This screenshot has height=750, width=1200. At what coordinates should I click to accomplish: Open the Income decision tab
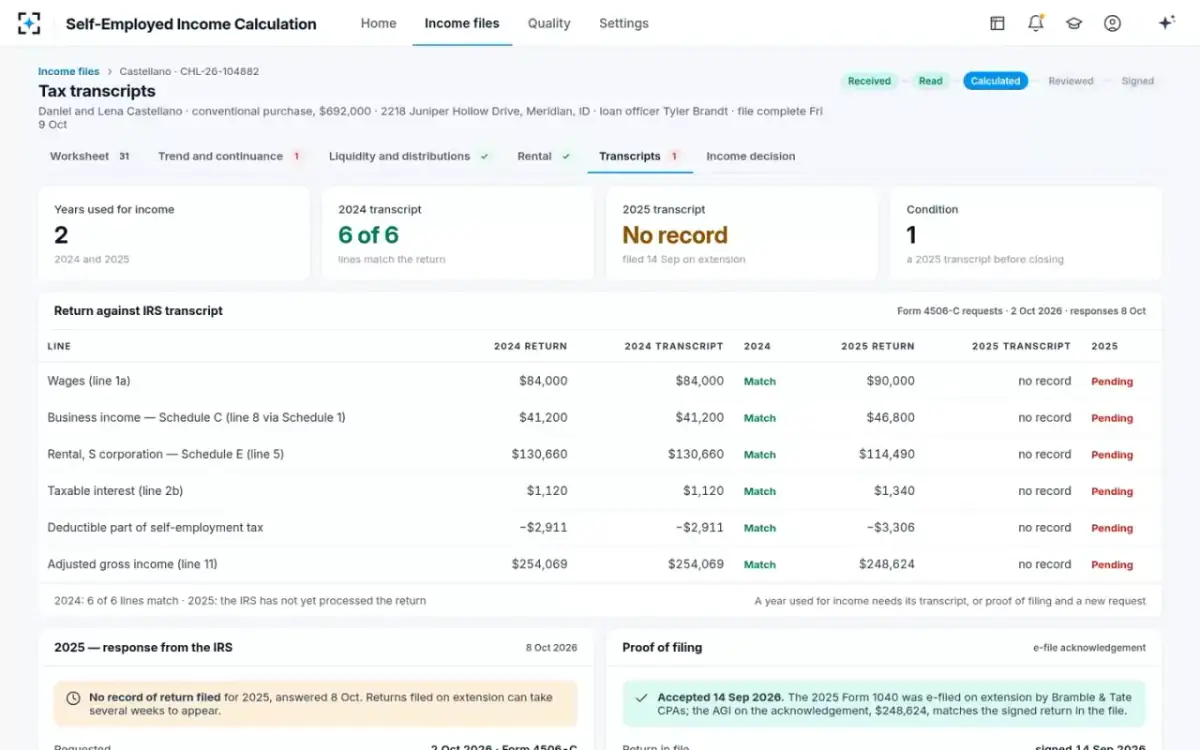[x=751, y=156]
